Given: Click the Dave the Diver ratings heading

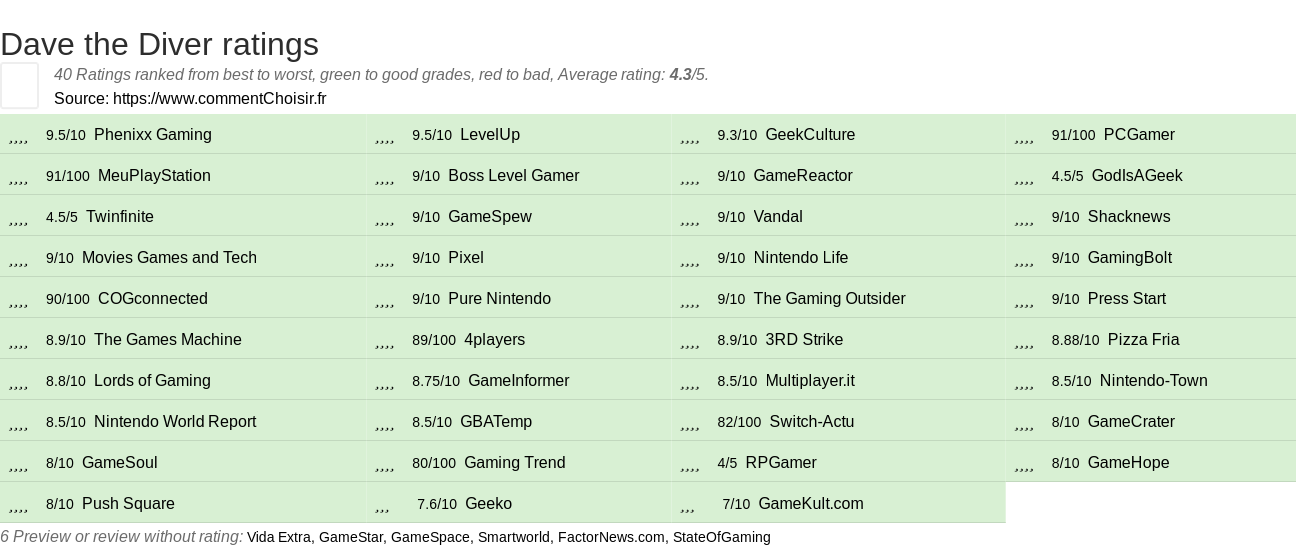Looking at the screenshot, I should point(159,44).
